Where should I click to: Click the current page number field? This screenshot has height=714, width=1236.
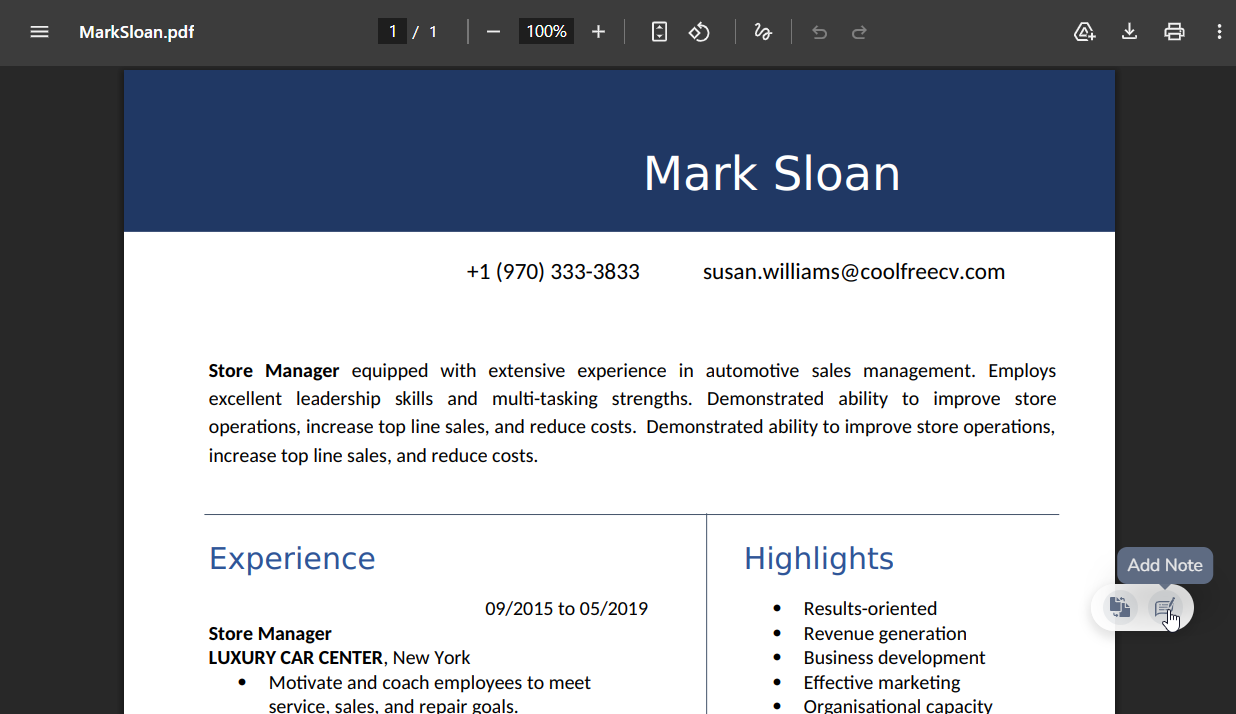pos(392,32)
